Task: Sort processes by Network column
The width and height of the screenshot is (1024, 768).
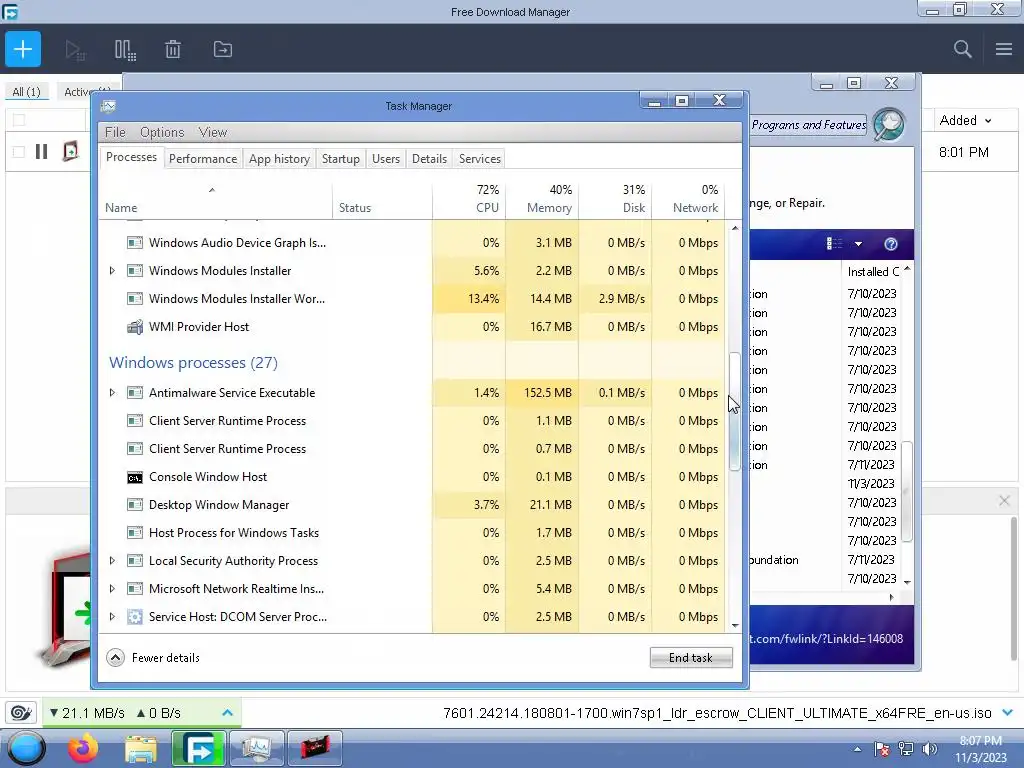Action: pyautogui.click(x=688, y=199)
